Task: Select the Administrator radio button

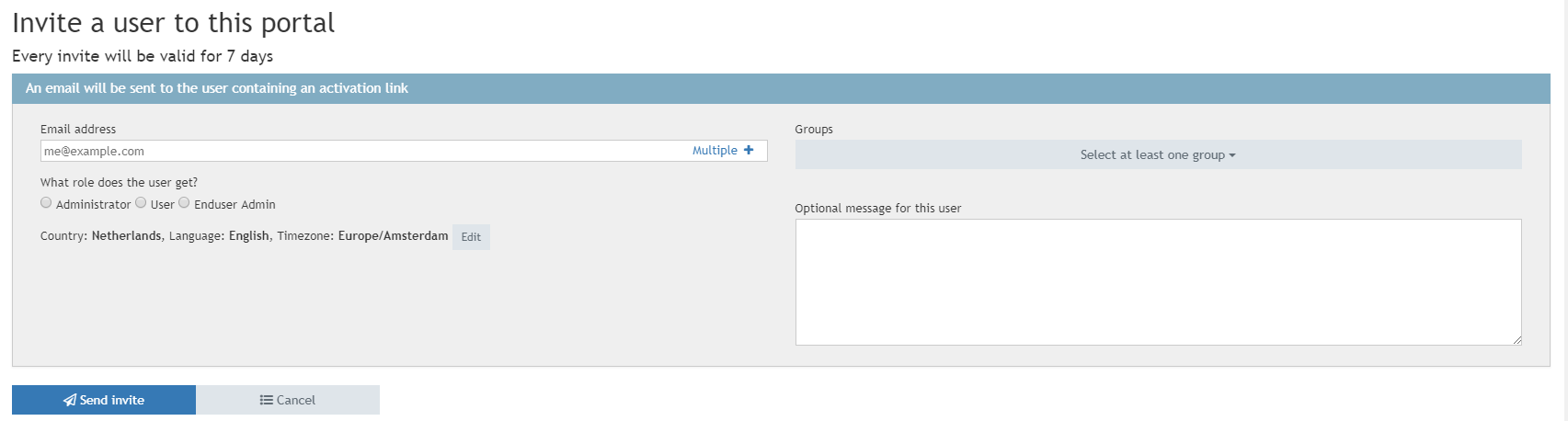Action: click(46, 203)
